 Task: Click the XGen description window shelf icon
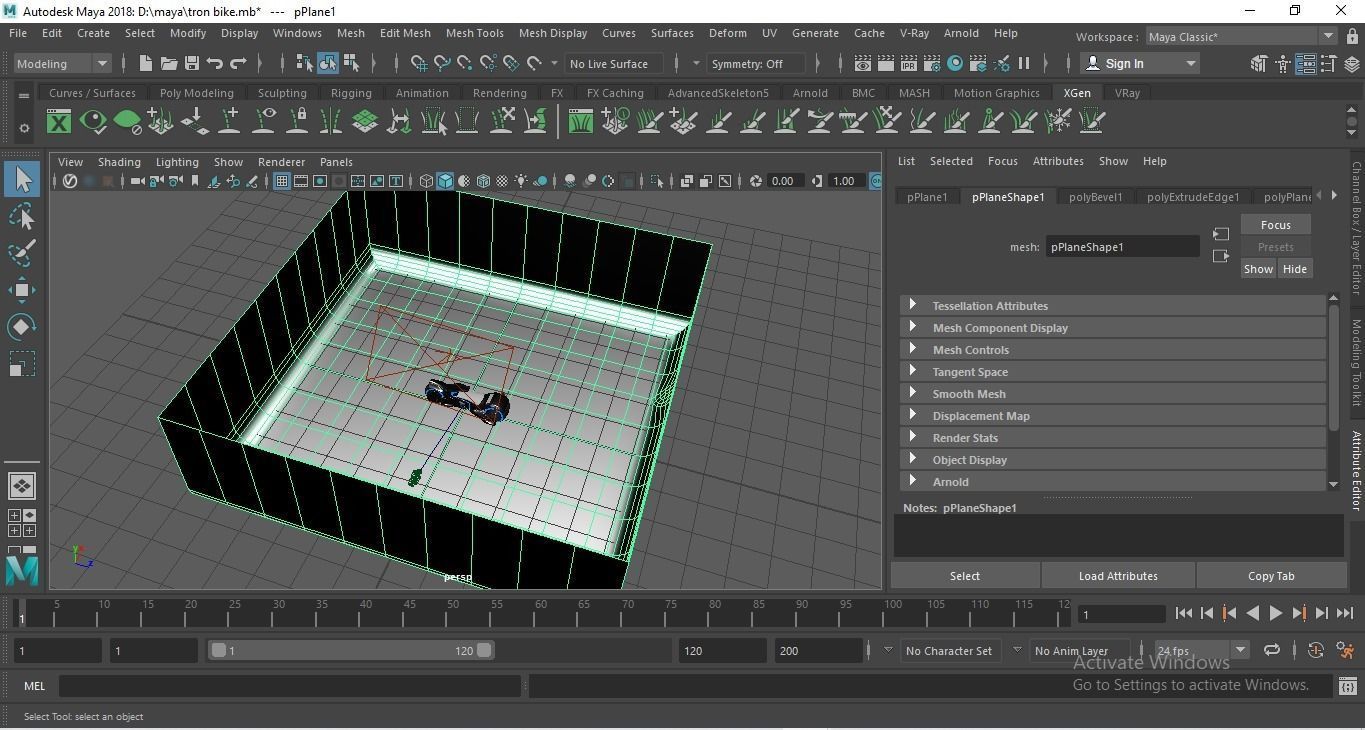59,122
